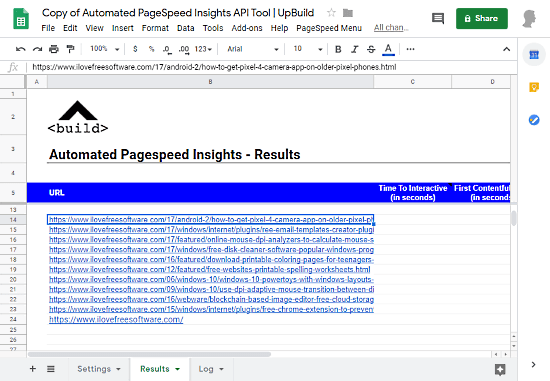Open the Help menu

pyautogui.click(x=279, y=28)
